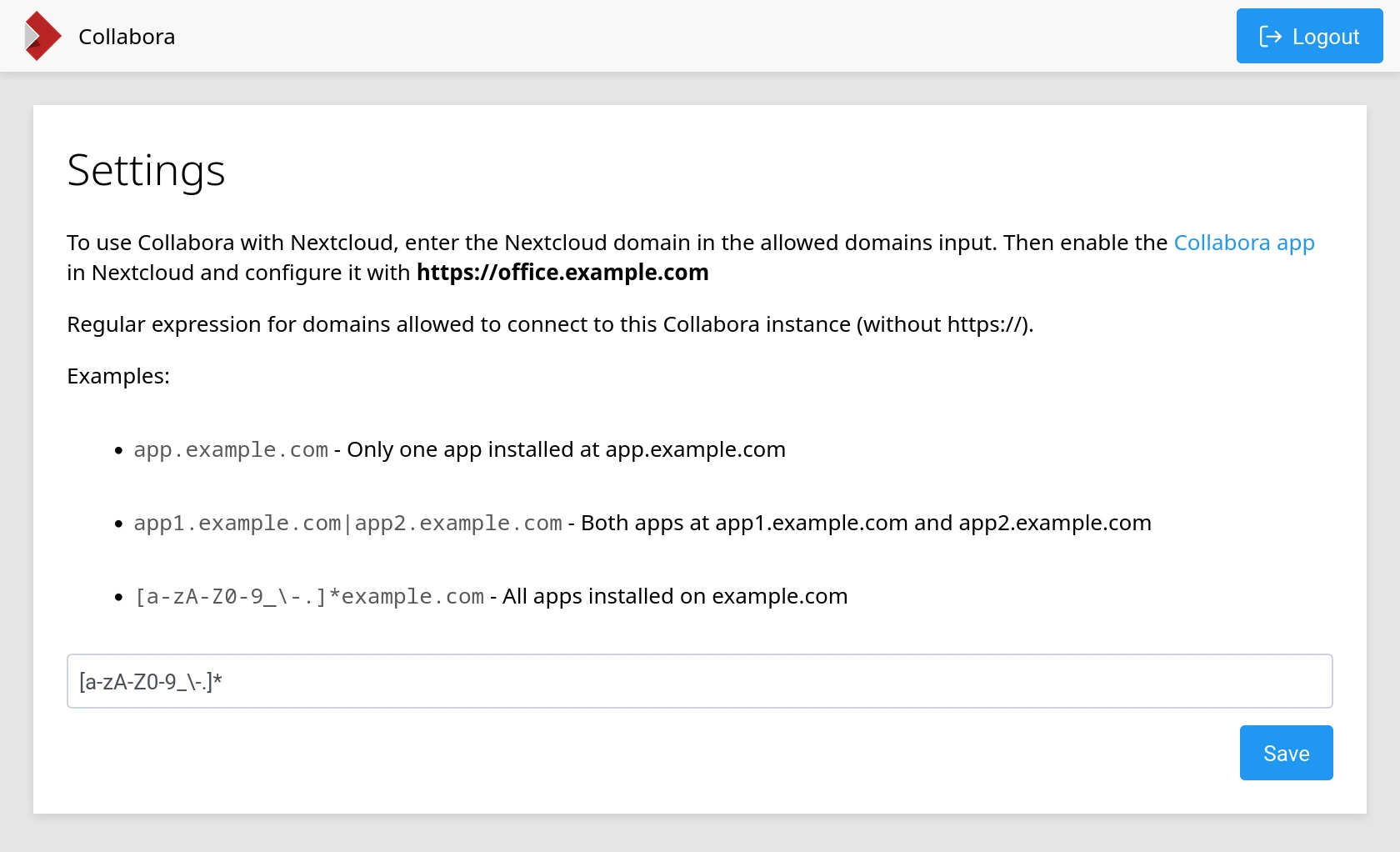
Task: Click the exit arrow icon inside Logout
Action: point(1270,36)
